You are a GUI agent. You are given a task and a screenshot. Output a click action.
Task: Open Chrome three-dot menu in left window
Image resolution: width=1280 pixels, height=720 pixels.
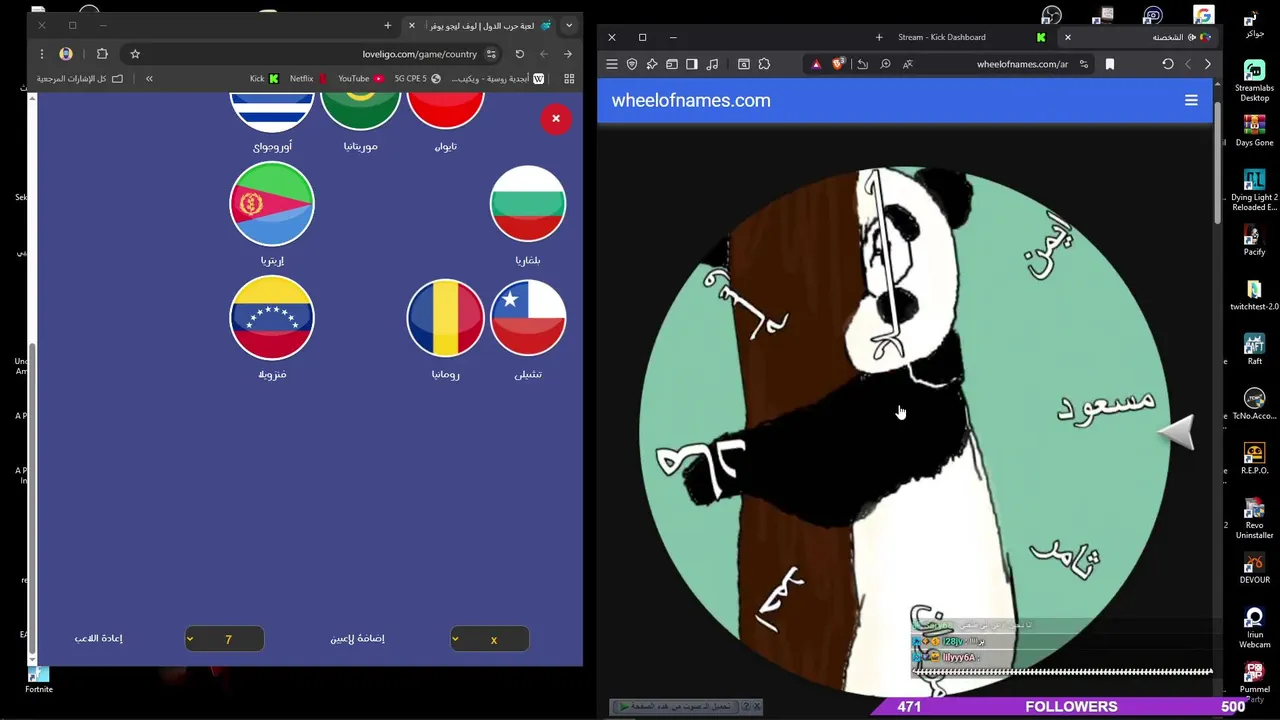[x=42, y=54]
